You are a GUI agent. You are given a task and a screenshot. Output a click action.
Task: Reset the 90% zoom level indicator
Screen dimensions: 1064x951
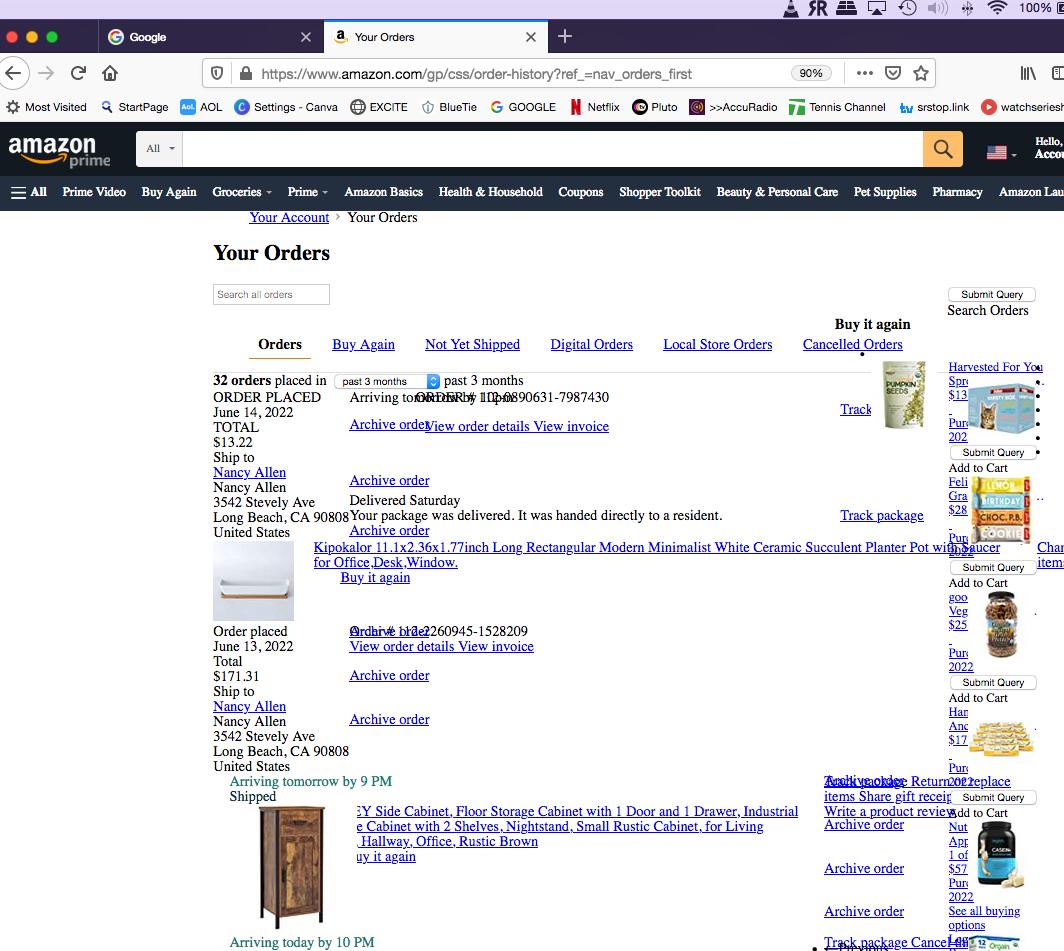[811, 73]
